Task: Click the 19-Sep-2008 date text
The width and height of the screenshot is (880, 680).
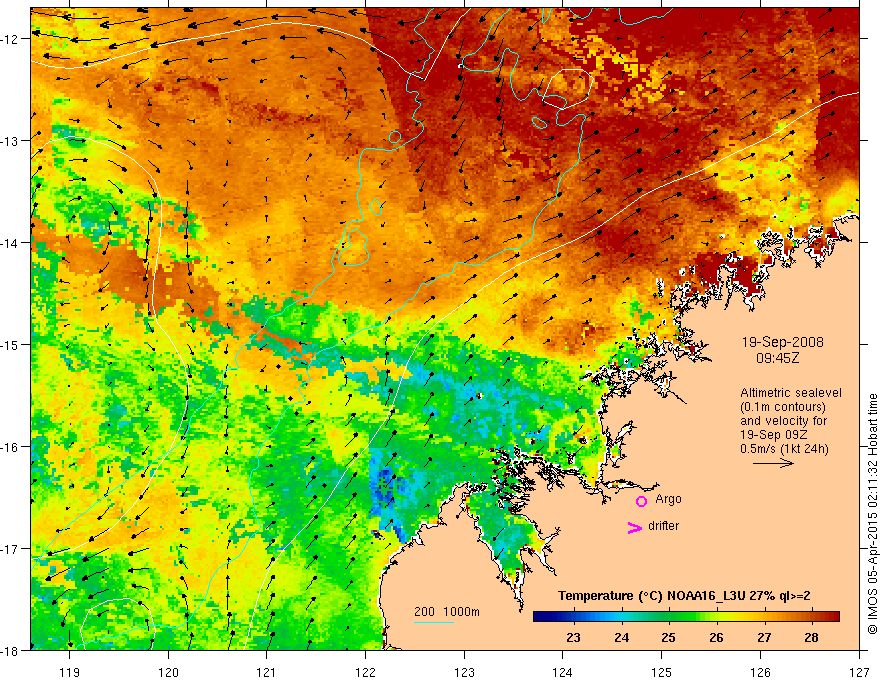Action: (x=782, y=342)
